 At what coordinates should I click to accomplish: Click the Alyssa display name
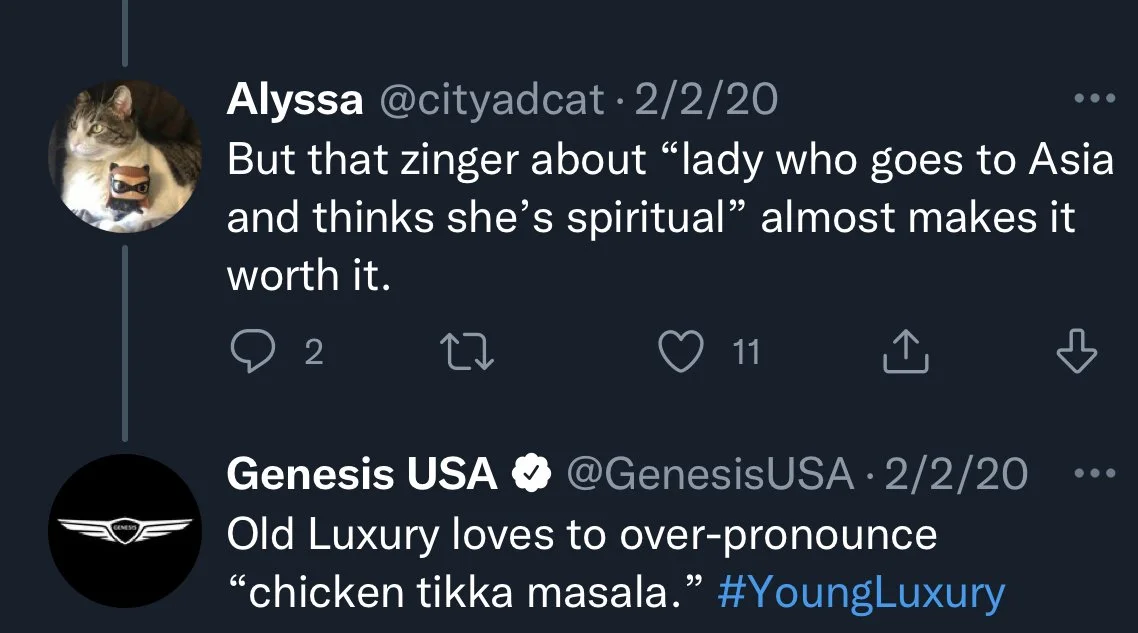coord(294,100)
